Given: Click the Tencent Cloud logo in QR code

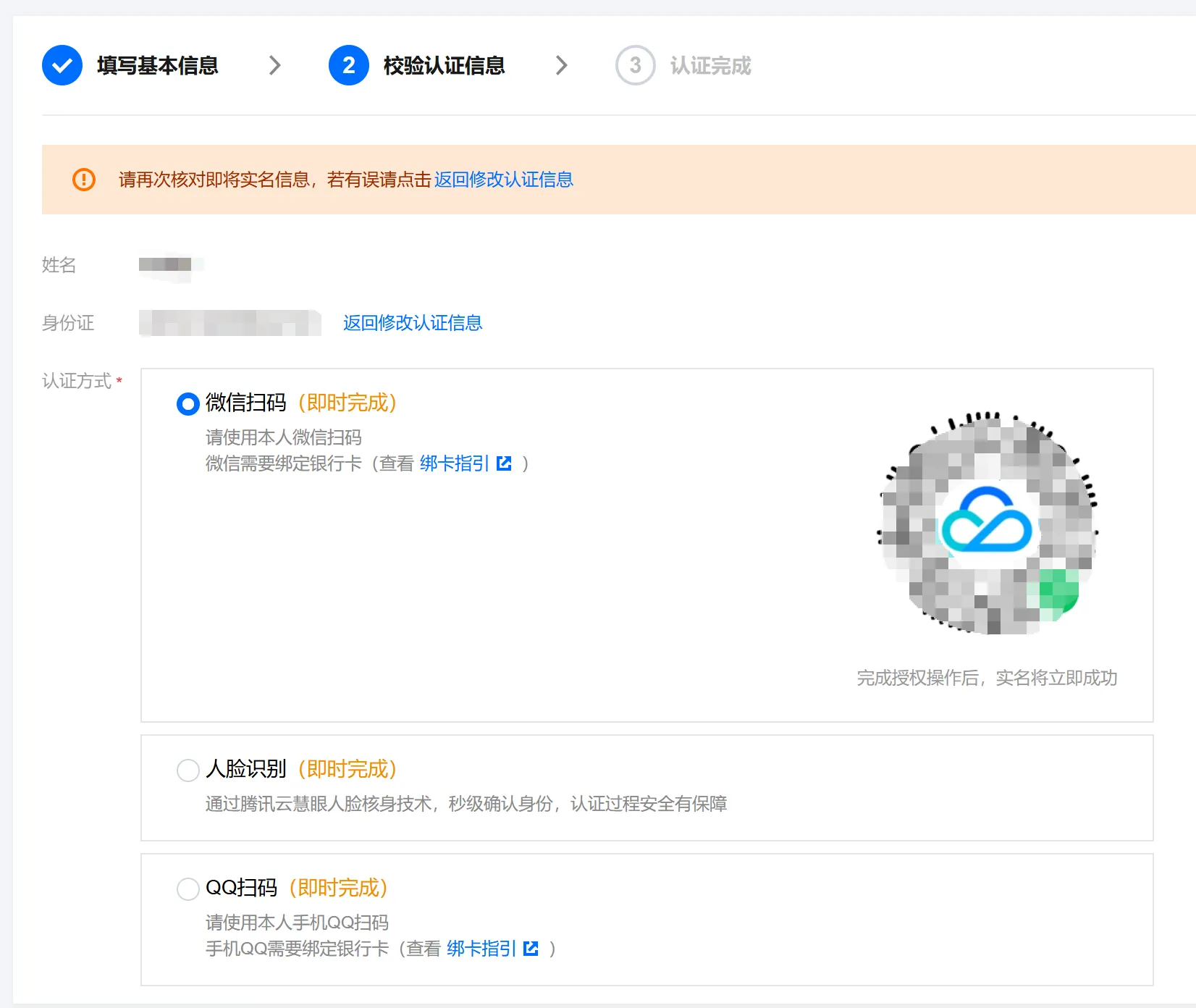Looking at the screenshot, I should coord(987,520).
